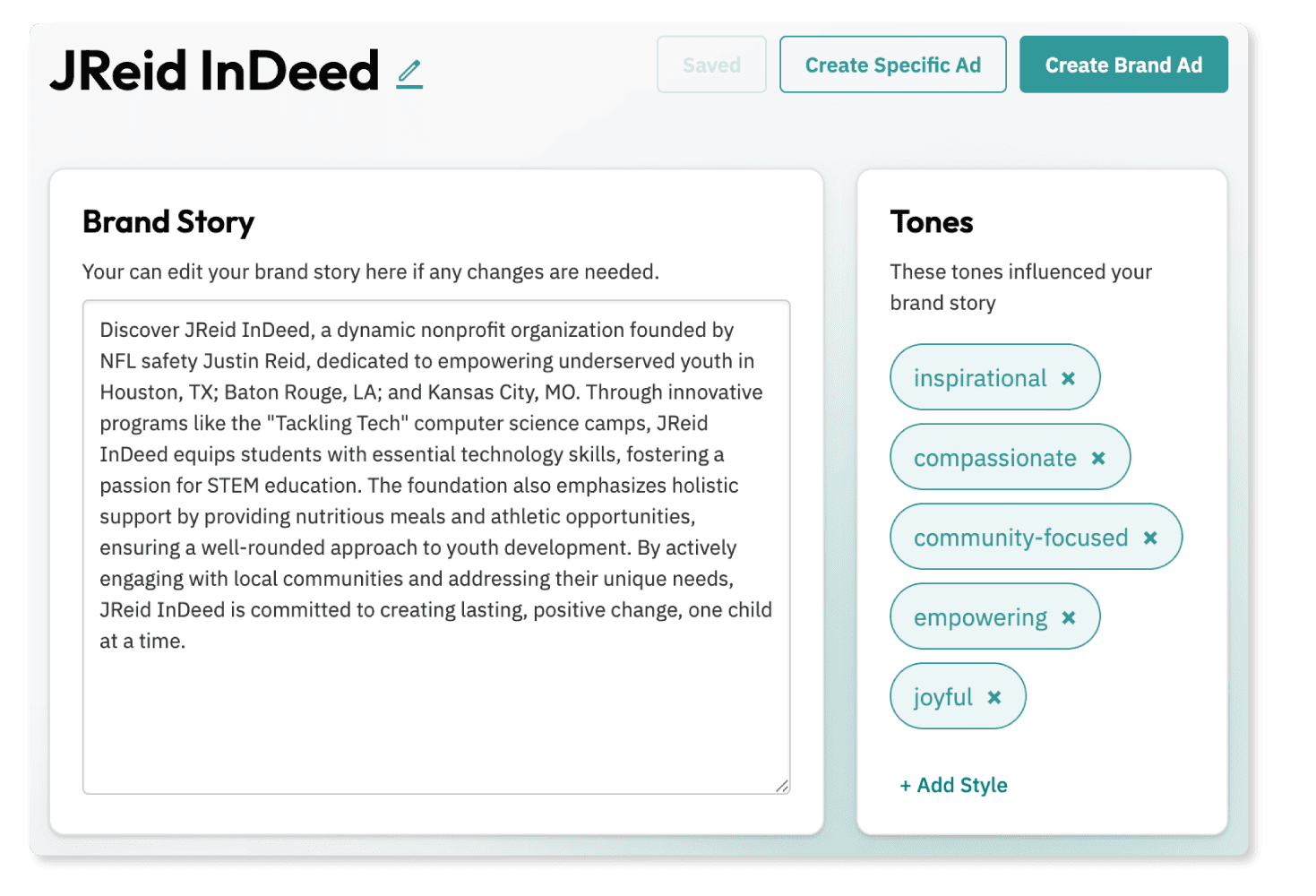The height and width of the screenshot is (896, 1316).
Task: Click the Create Specific Ad button
Action: 892,65
